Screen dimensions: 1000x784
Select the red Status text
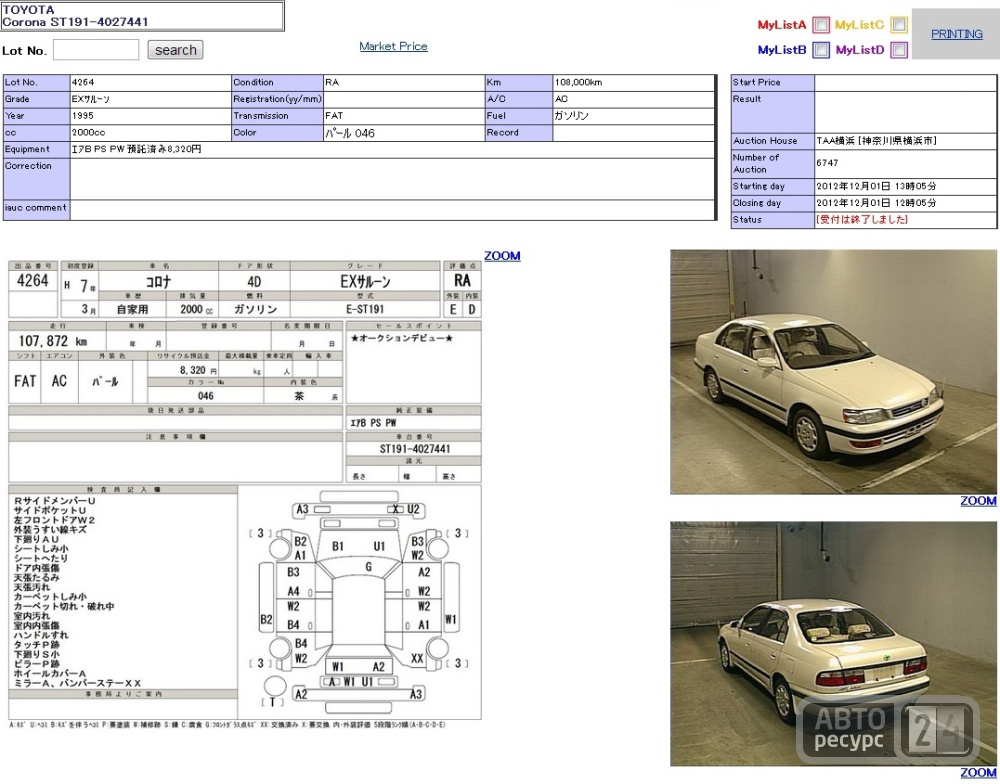(x=862, y=219)
